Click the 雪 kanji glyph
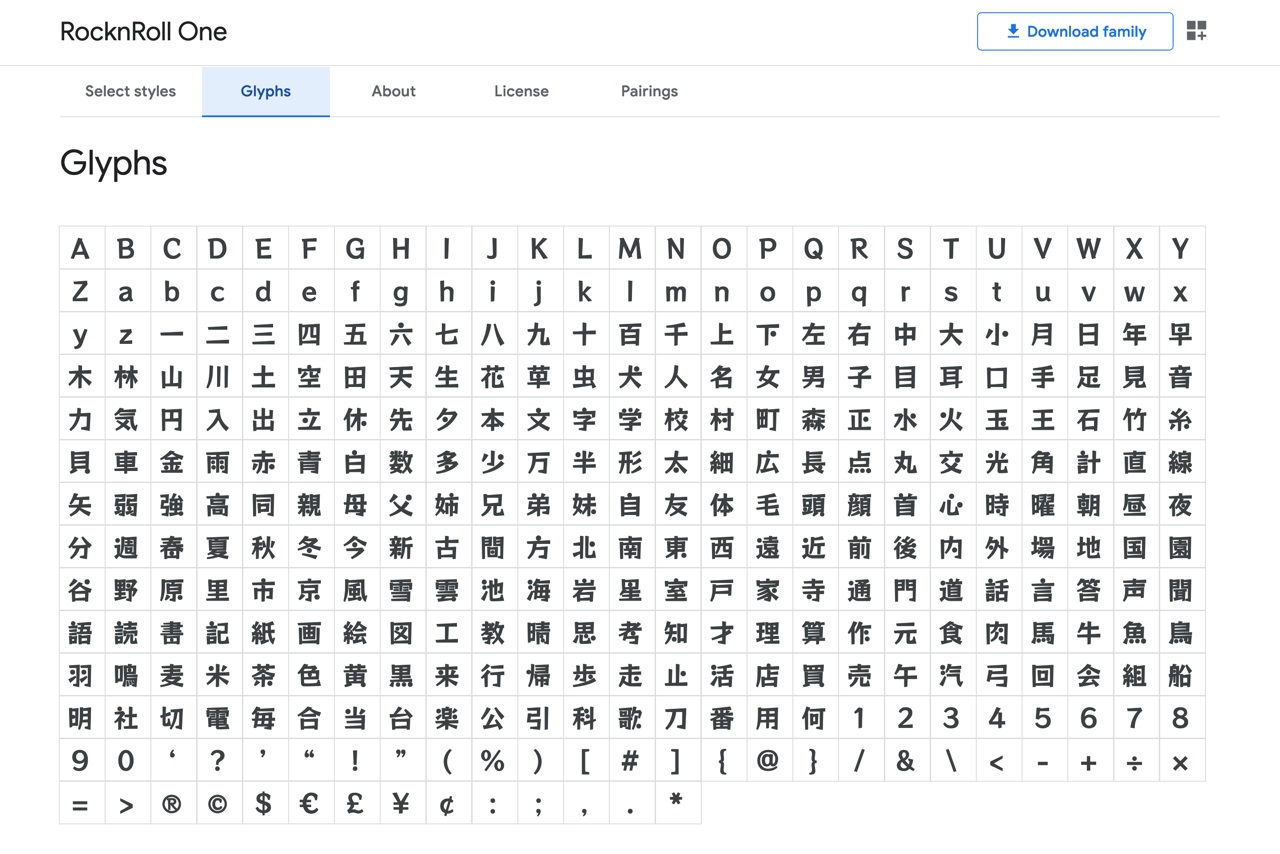The width and height of the screenshot is (1280, 854). pyautogui.click(x=401, y=590)
